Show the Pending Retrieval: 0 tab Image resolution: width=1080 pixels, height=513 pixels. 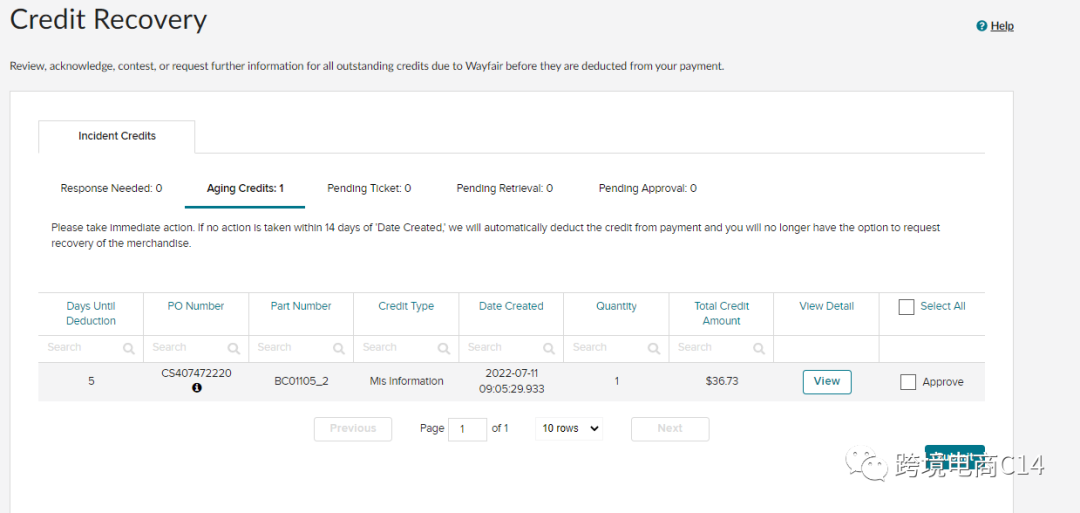coord(504,188)
